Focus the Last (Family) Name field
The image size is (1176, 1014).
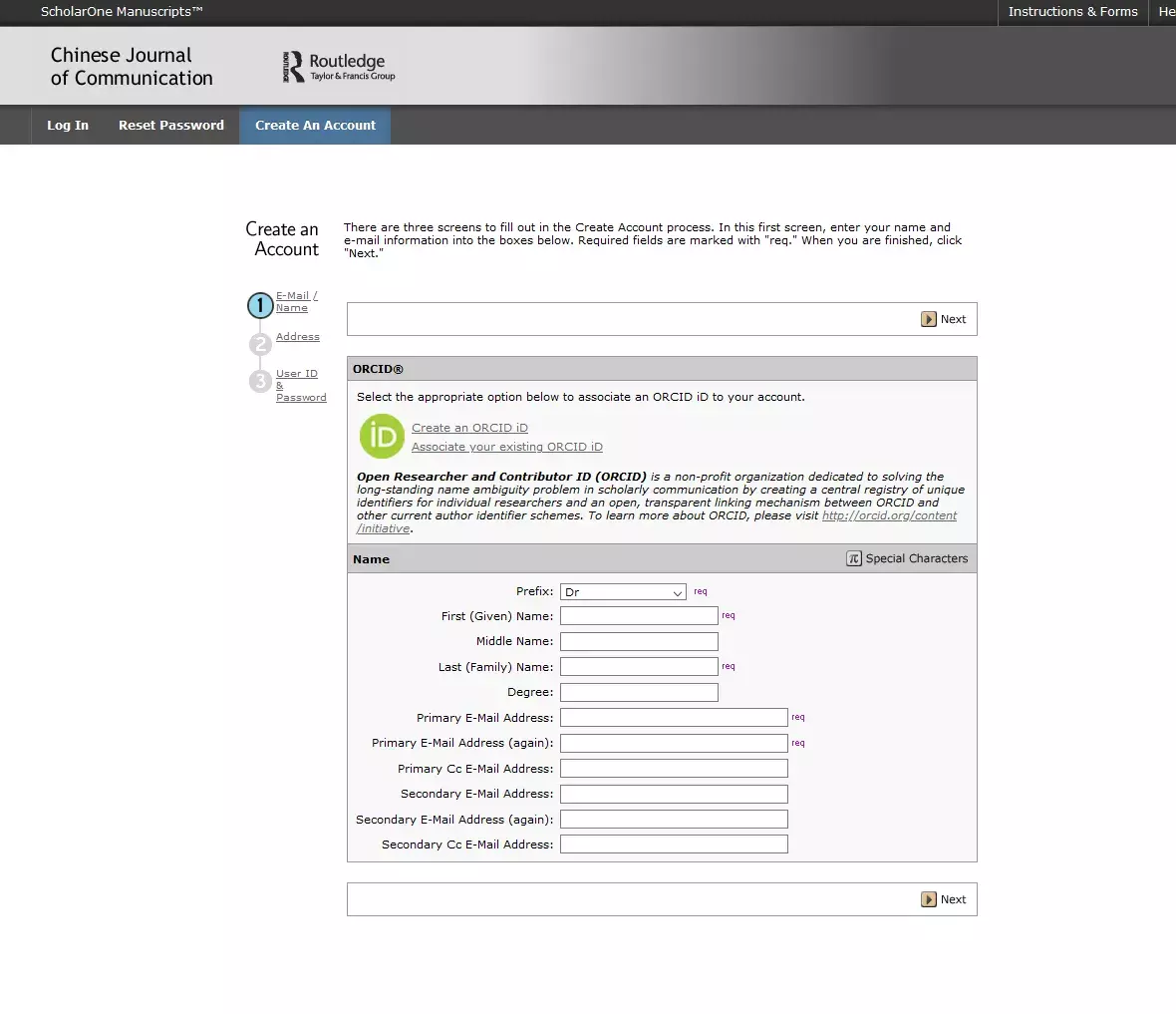(639, 667)
